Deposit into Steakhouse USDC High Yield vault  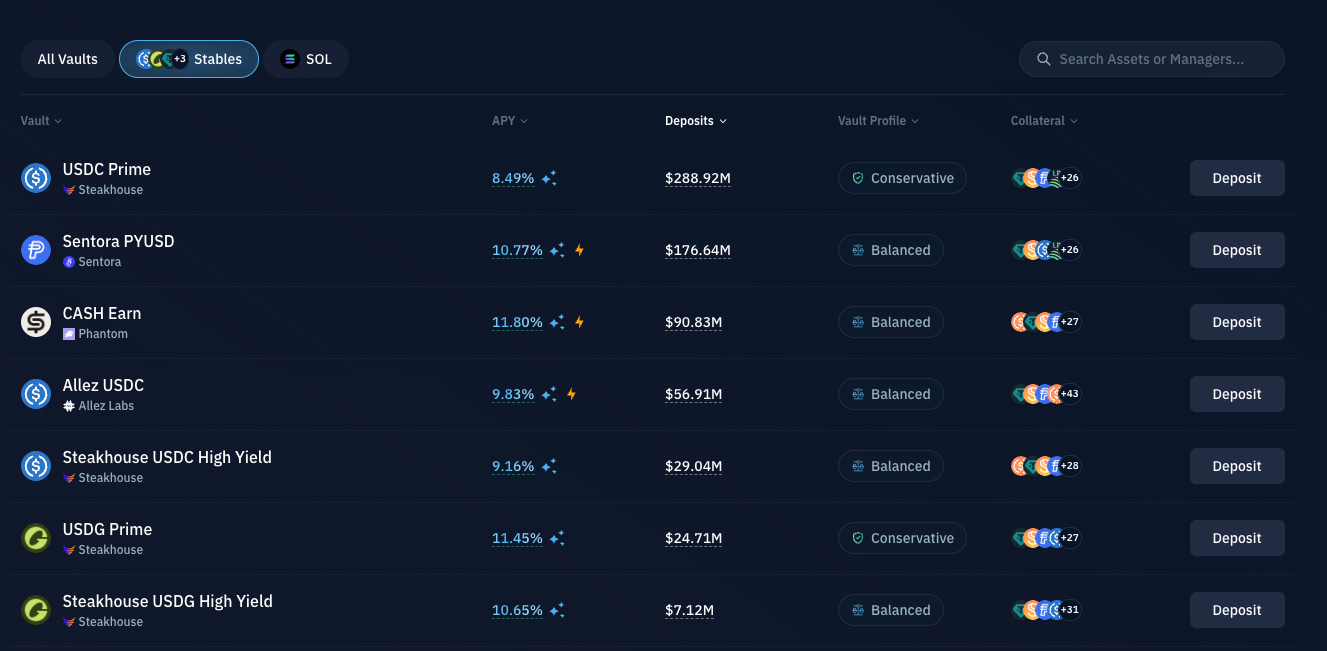coord(1237,466)
